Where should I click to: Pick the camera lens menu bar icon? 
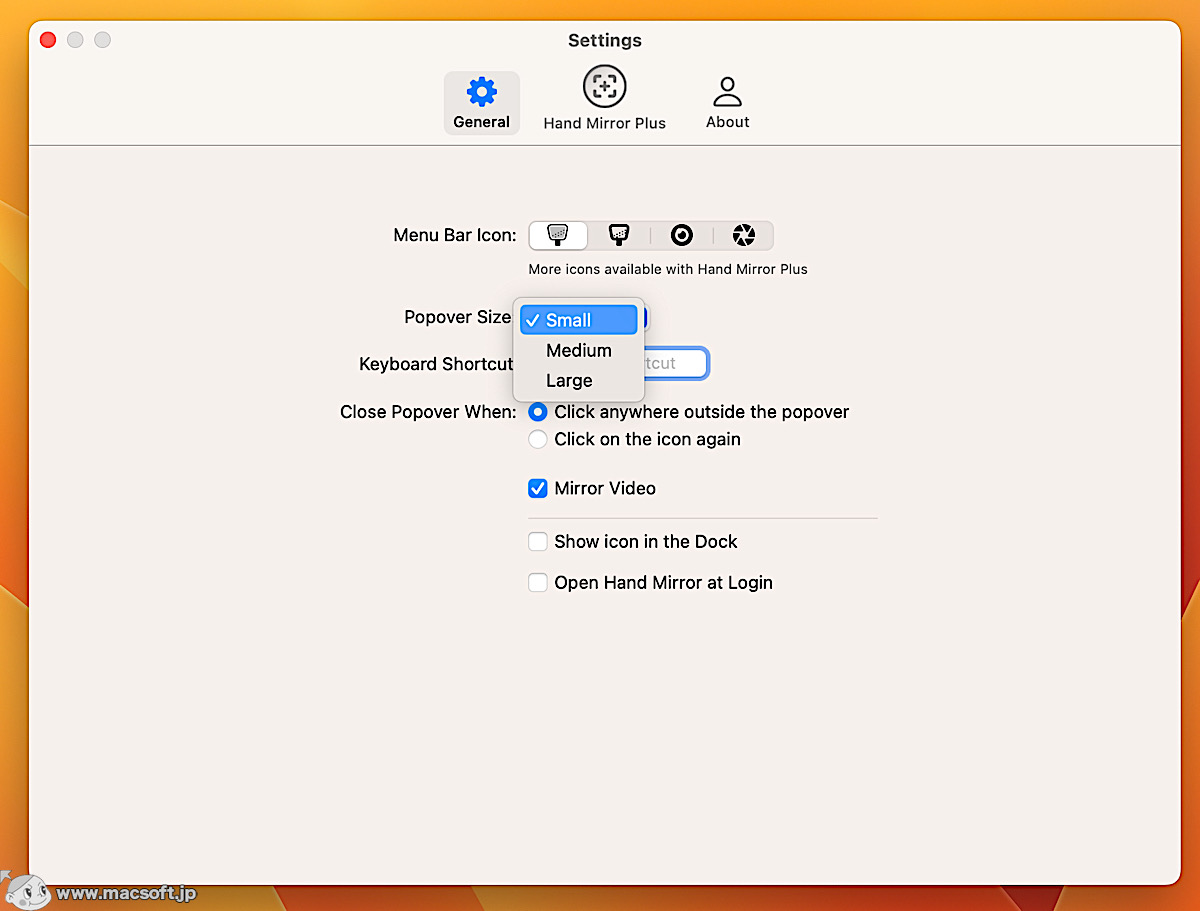pyautogui.click(x=682, y=235)
